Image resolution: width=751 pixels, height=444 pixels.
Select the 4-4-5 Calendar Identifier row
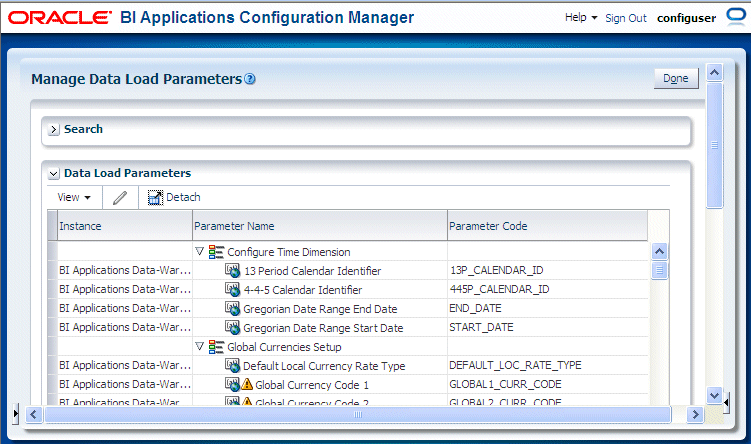[x=352, y=289]
